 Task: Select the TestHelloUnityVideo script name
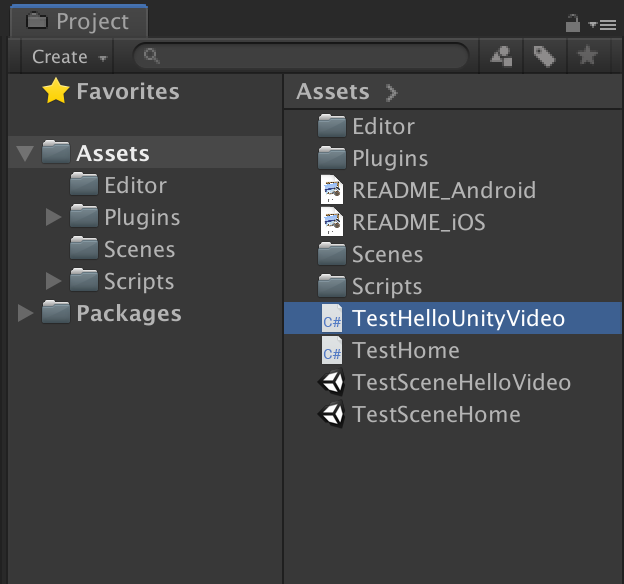click(x=458, y=319)
